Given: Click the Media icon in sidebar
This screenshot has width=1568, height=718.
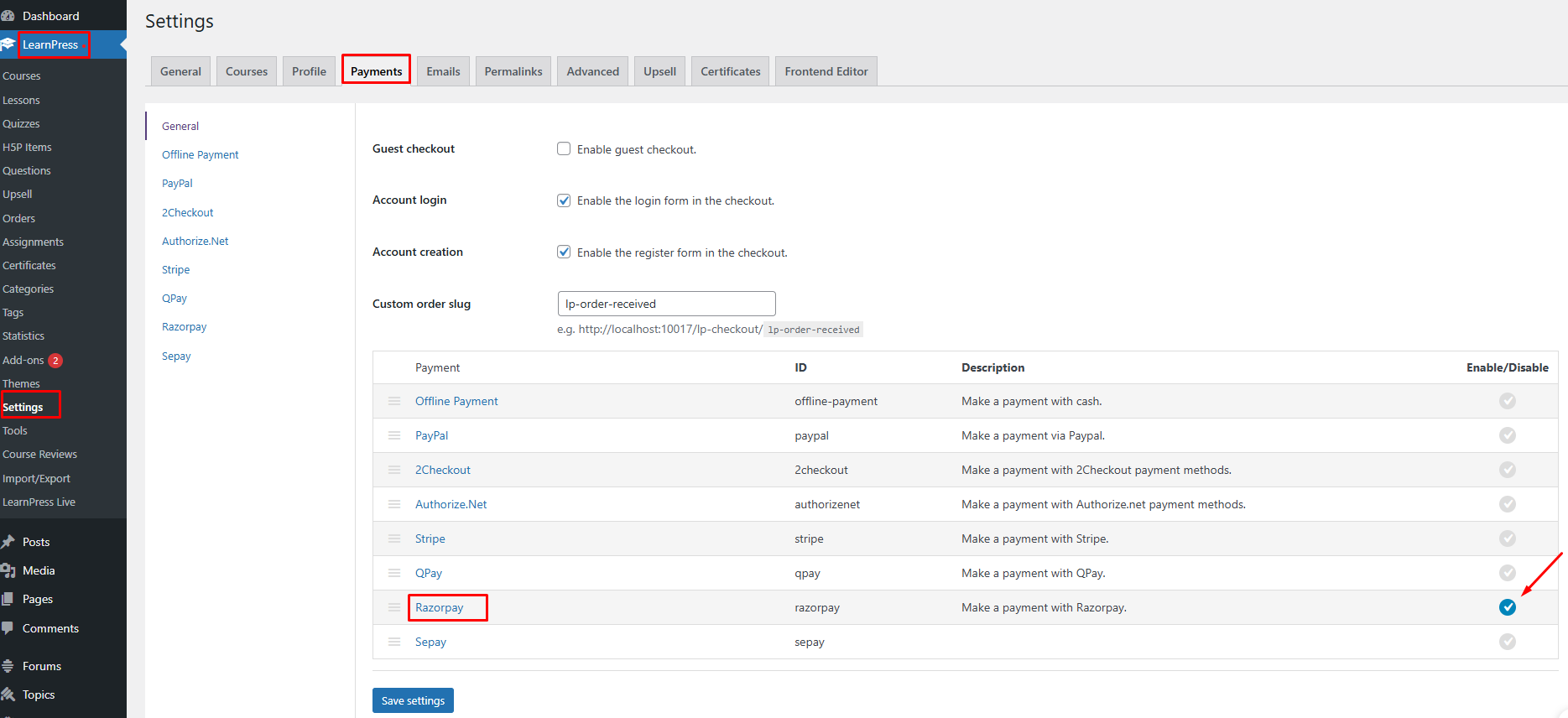Looking at the screenshot, I should point(8,570).
